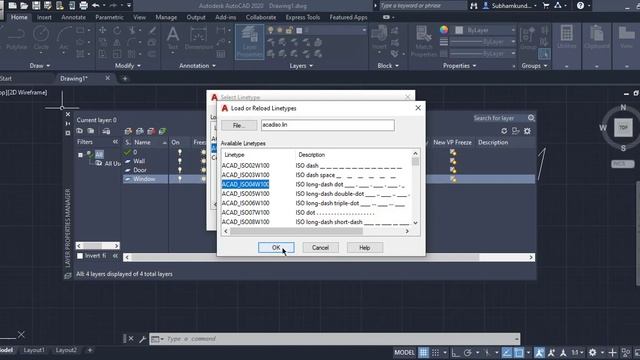Expand the Properties panel dropdown
640x360 pixels.
pyautogui.click(x=459, y=66)
